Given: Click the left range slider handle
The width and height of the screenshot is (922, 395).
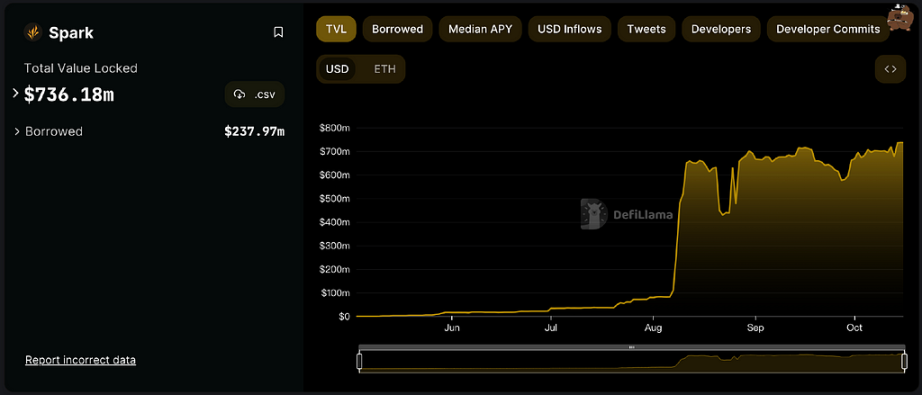Looking at the screenshot, I should pos(359,361).
